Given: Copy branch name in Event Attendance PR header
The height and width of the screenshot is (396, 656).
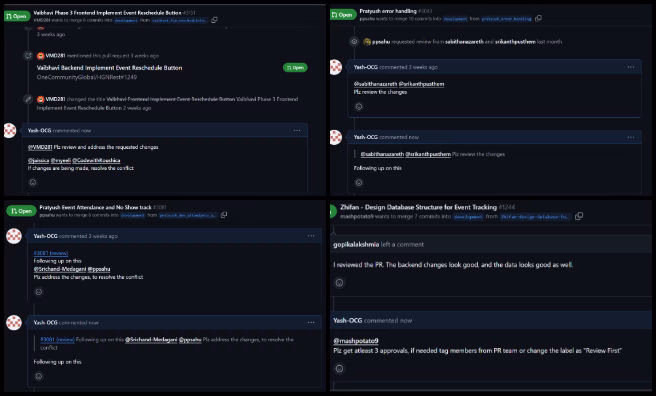Looking at the screenshot, I should [224, 215].
